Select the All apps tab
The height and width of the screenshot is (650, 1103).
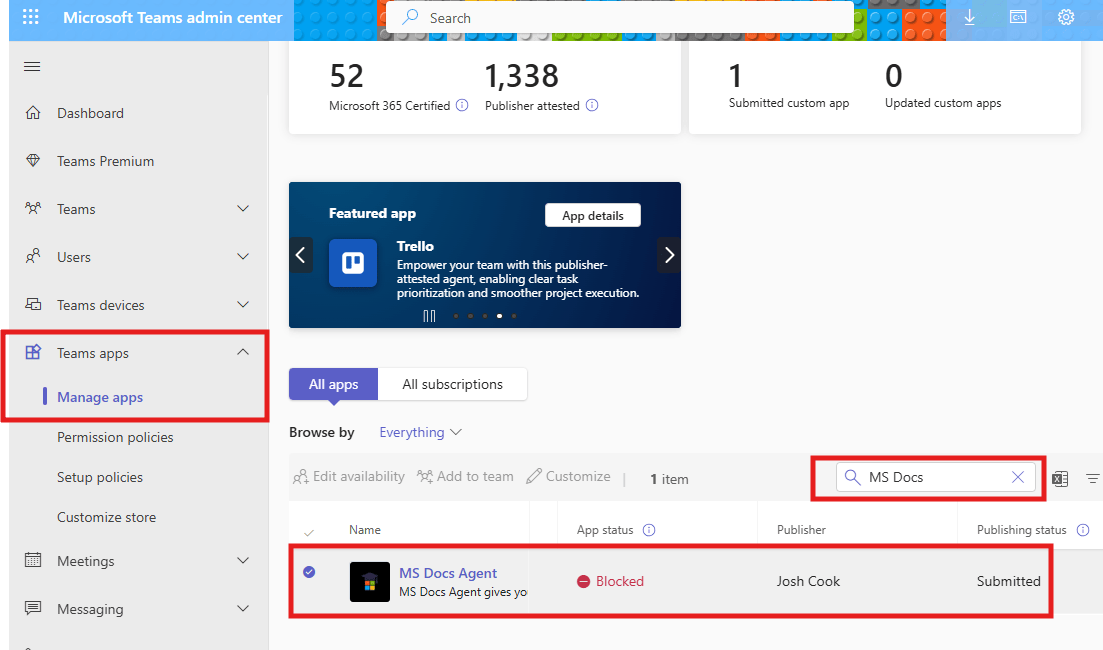coord(333,384)
